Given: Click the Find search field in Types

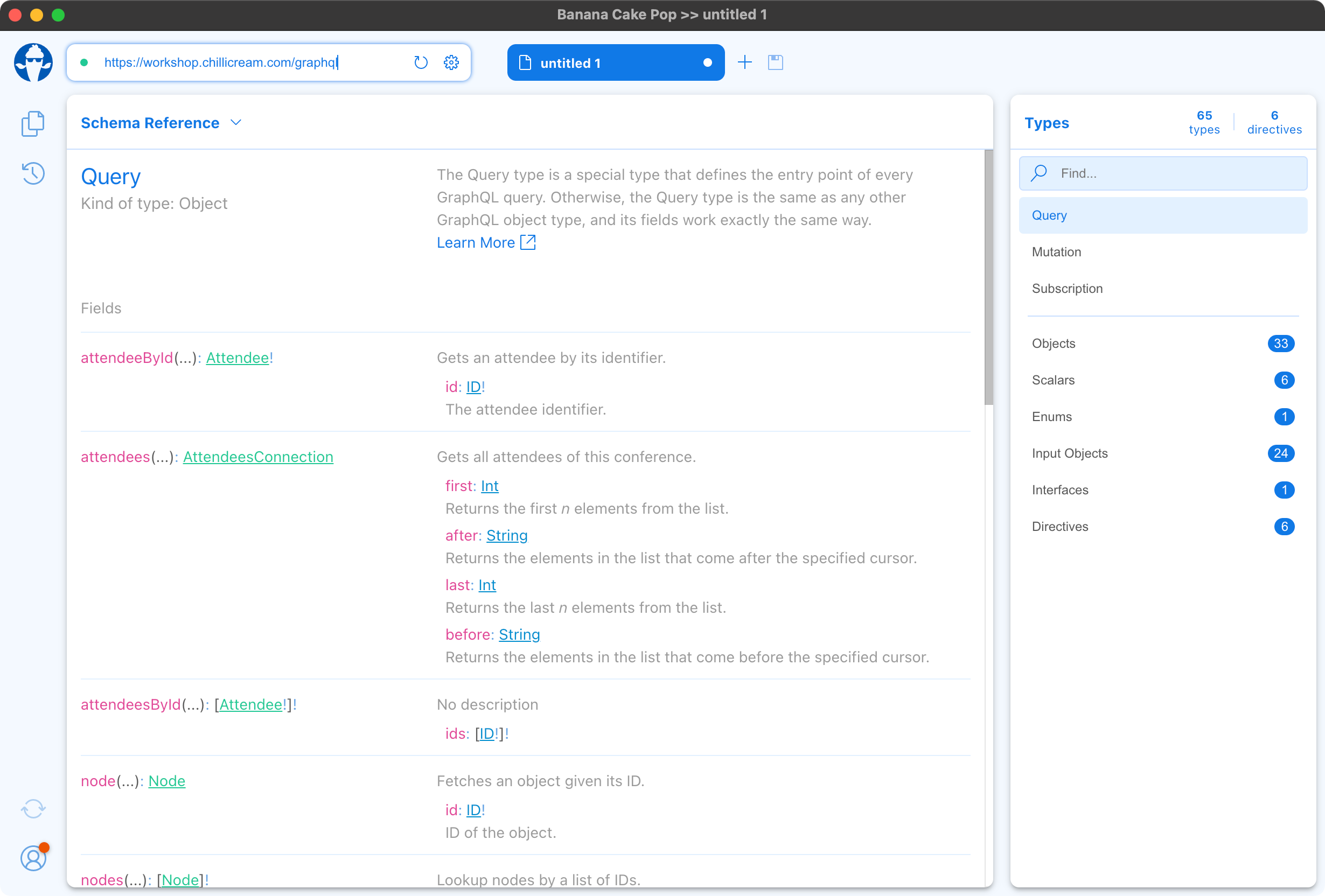Looking at the screenshot, I should click(1163, 173).
